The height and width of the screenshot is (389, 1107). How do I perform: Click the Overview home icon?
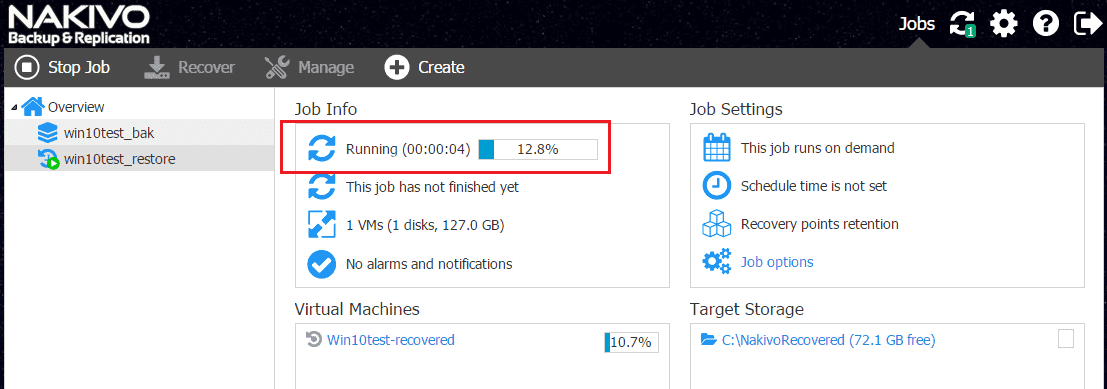pos(33,107)
